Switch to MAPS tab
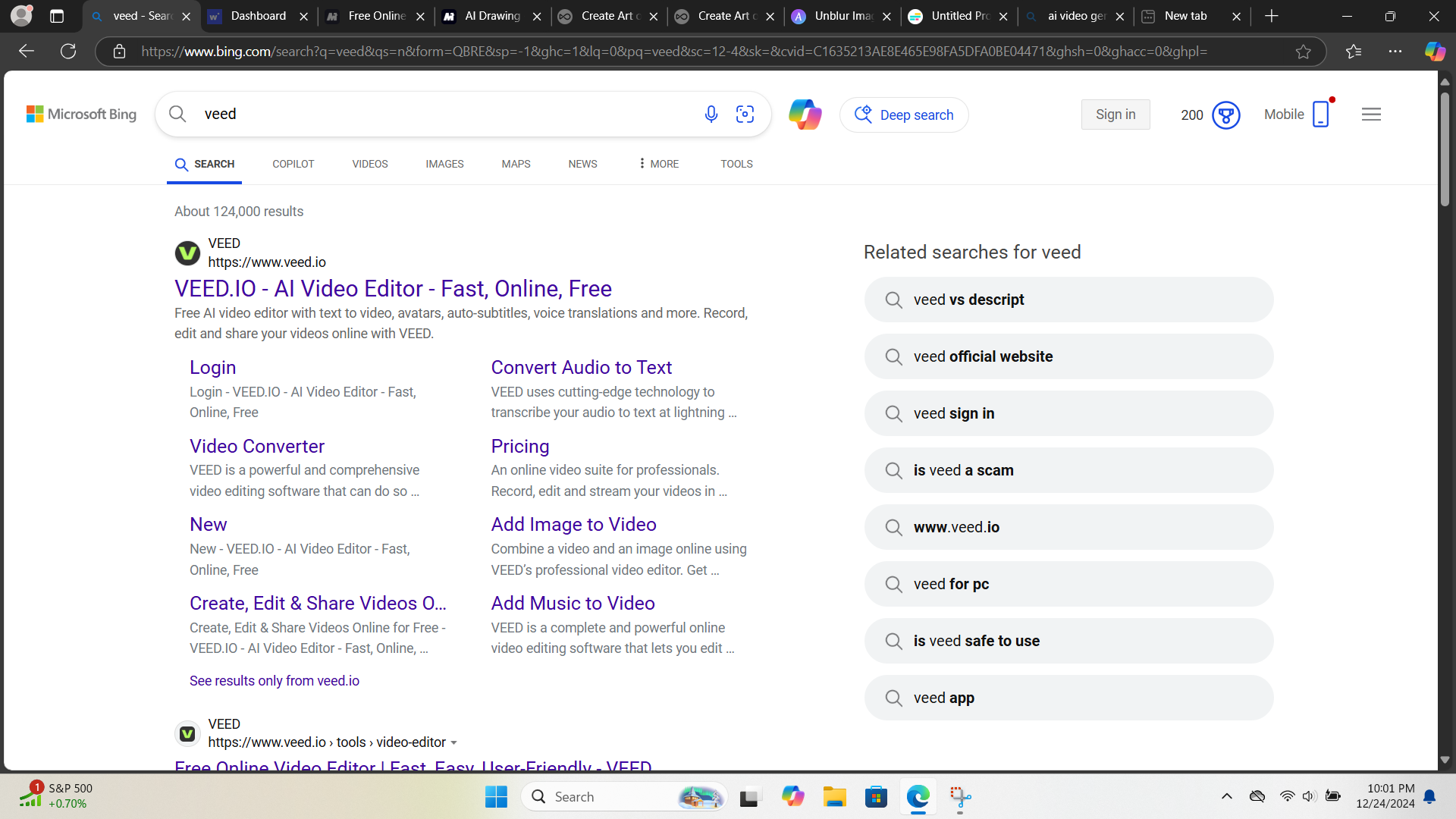The height and width of the screenshot is (819, 1456). [516, 164]
